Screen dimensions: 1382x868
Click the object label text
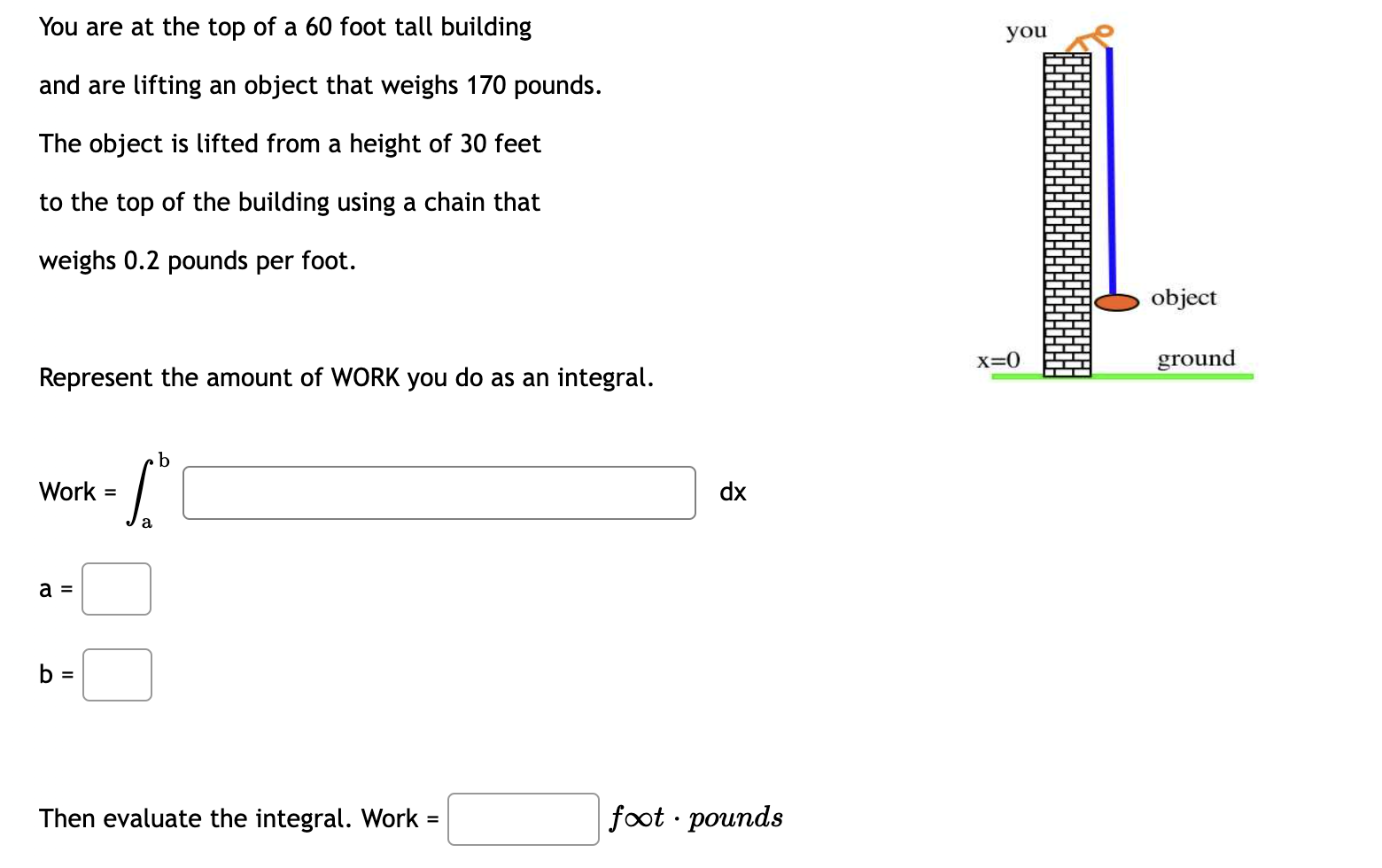pos(1184,298)
